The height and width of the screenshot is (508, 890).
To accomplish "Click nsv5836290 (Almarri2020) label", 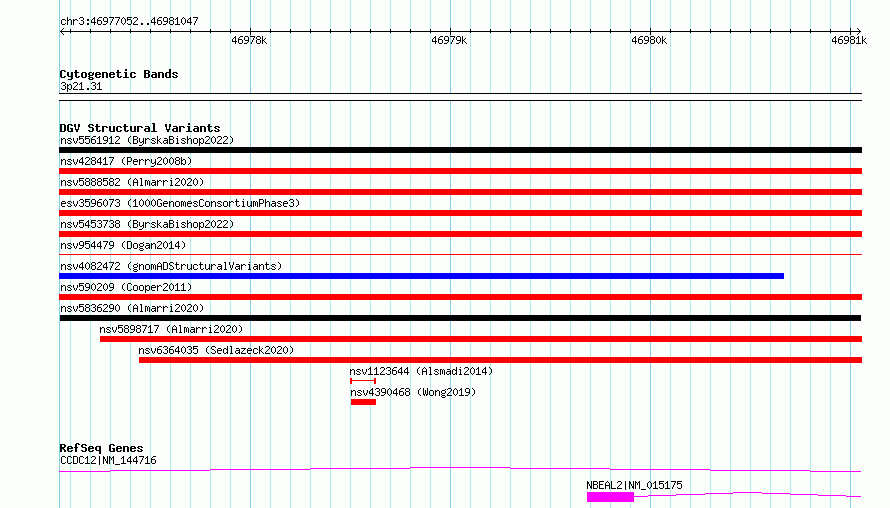I will (132, 308).
